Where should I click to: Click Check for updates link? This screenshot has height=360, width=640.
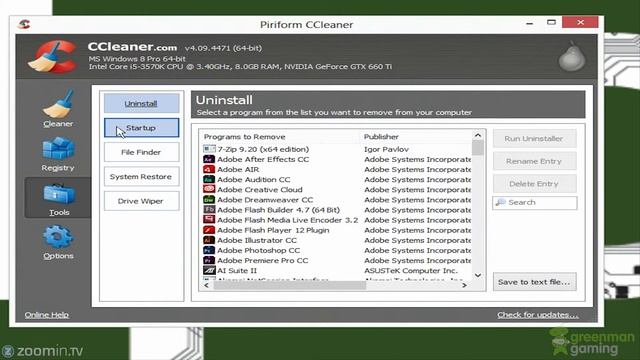[538, 315]
